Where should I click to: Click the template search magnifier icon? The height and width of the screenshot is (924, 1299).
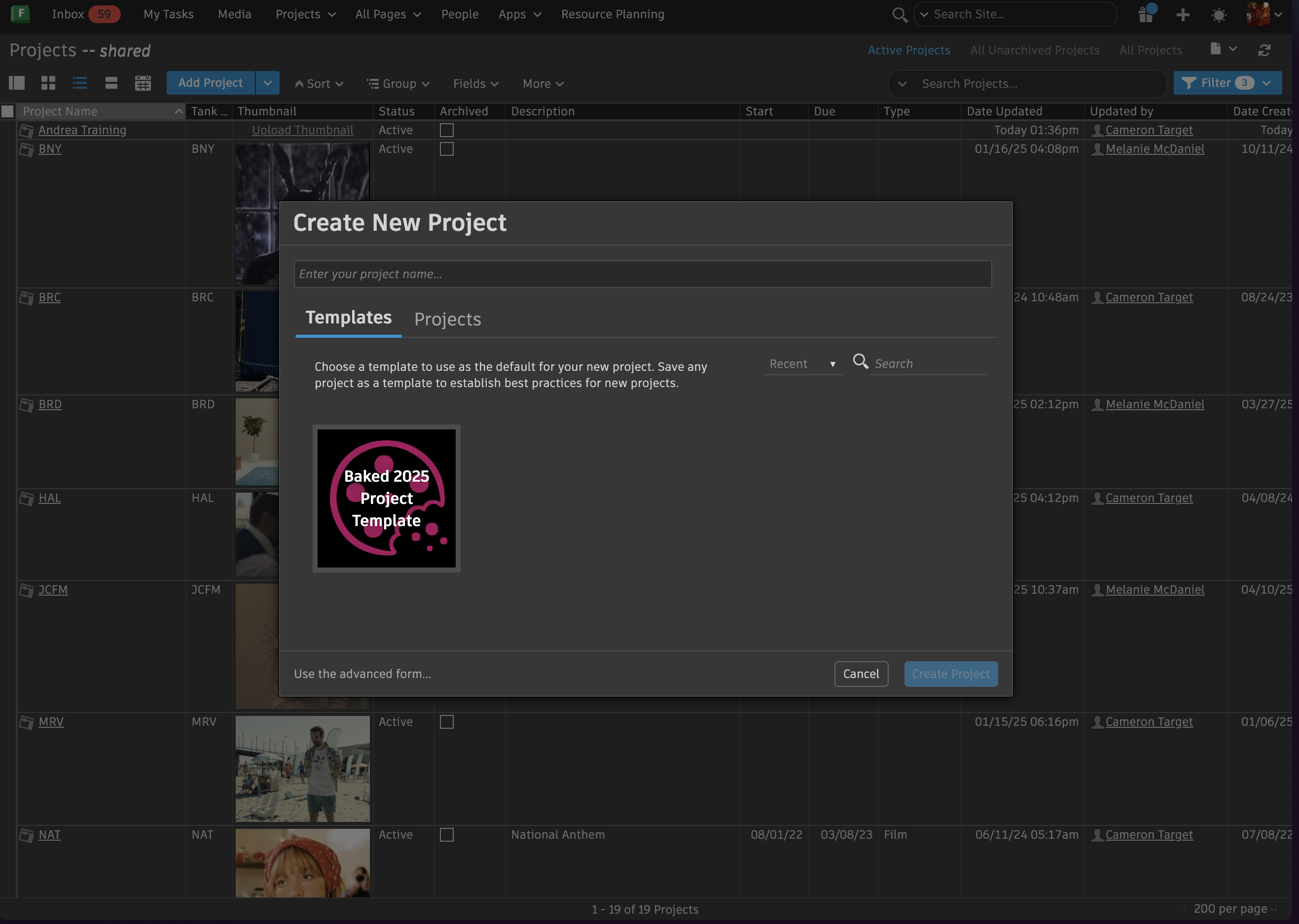pos(860,361)
